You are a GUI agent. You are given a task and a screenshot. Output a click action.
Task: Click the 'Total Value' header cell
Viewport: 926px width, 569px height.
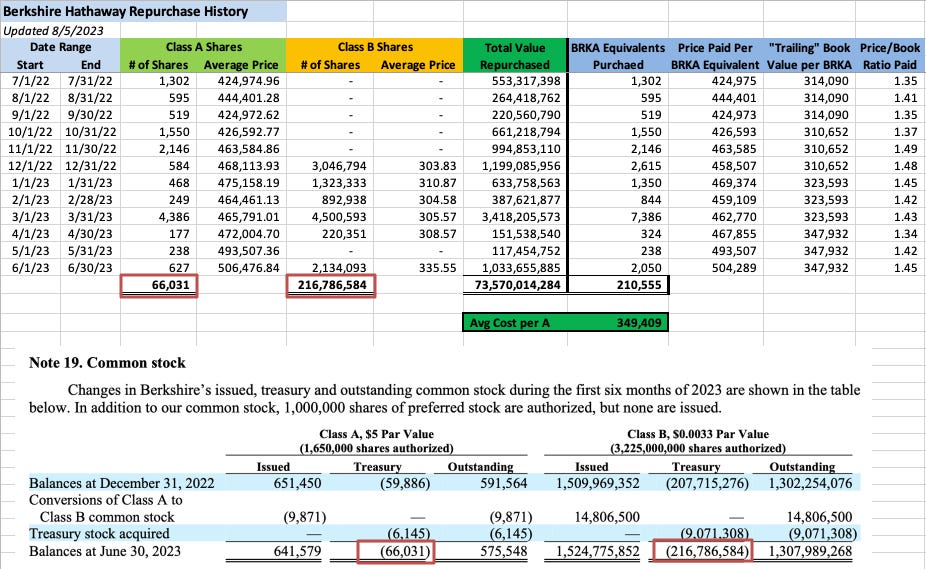515,48
